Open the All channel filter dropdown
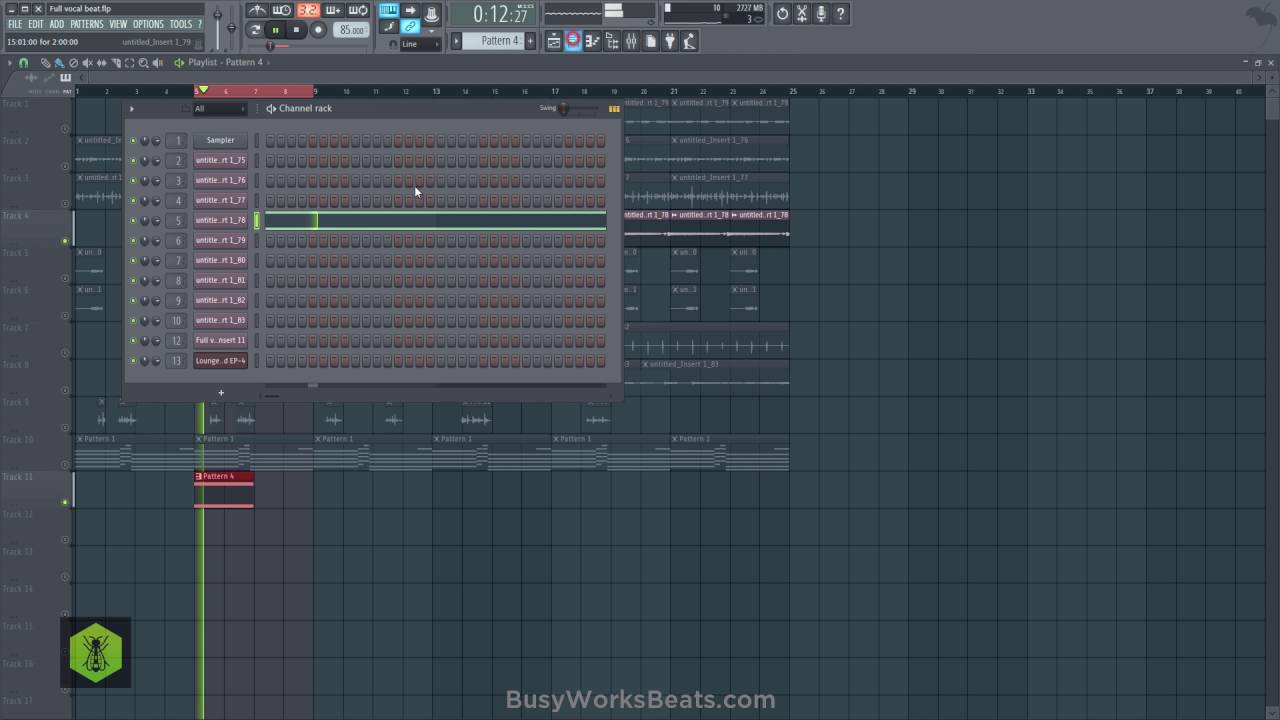Viewport: 1280px width, 720px height. (219, 108)
